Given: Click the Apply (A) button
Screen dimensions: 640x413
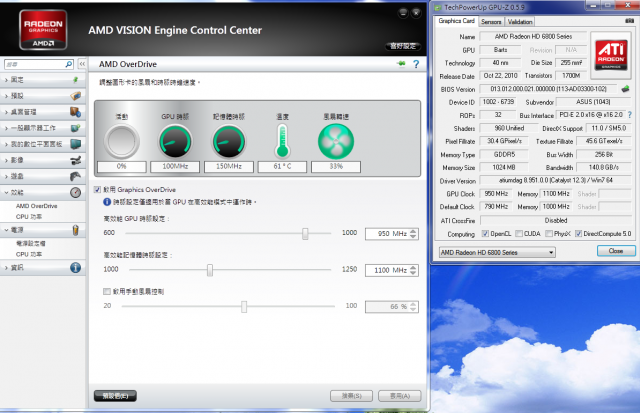Looking at the screenshot, I should 399,395.
